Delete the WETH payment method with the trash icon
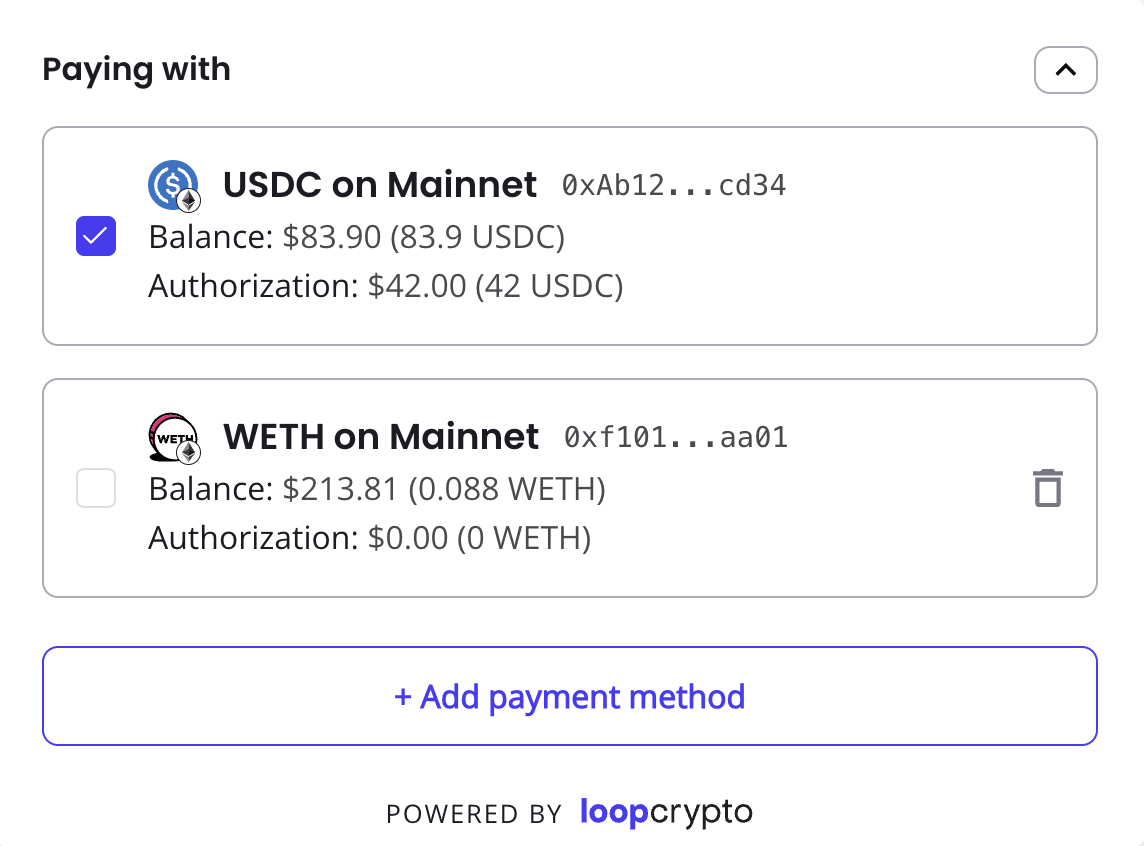Screen dimensions: 1144x846 point(1048,488)
